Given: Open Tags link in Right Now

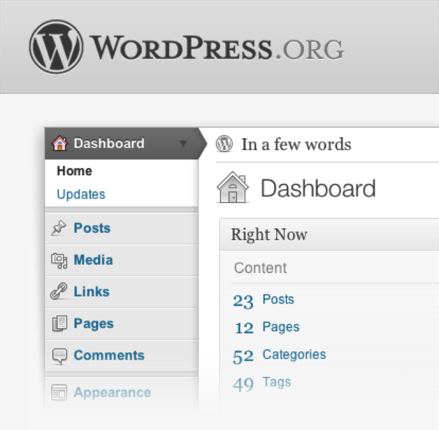Looking at the screenshot, I should 277,382.
